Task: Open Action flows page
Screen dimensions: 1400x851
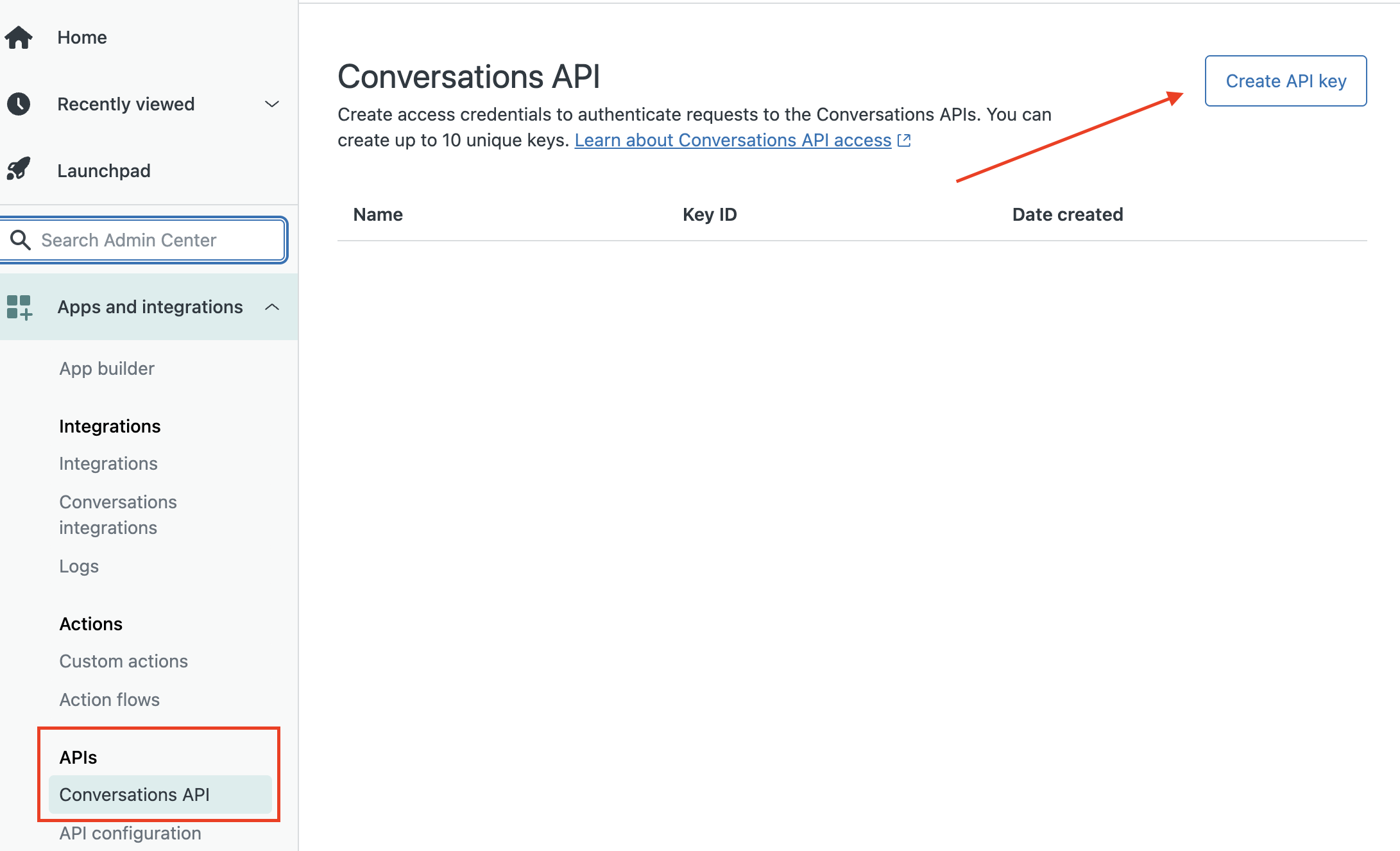Action: click(x=110, y=700)
